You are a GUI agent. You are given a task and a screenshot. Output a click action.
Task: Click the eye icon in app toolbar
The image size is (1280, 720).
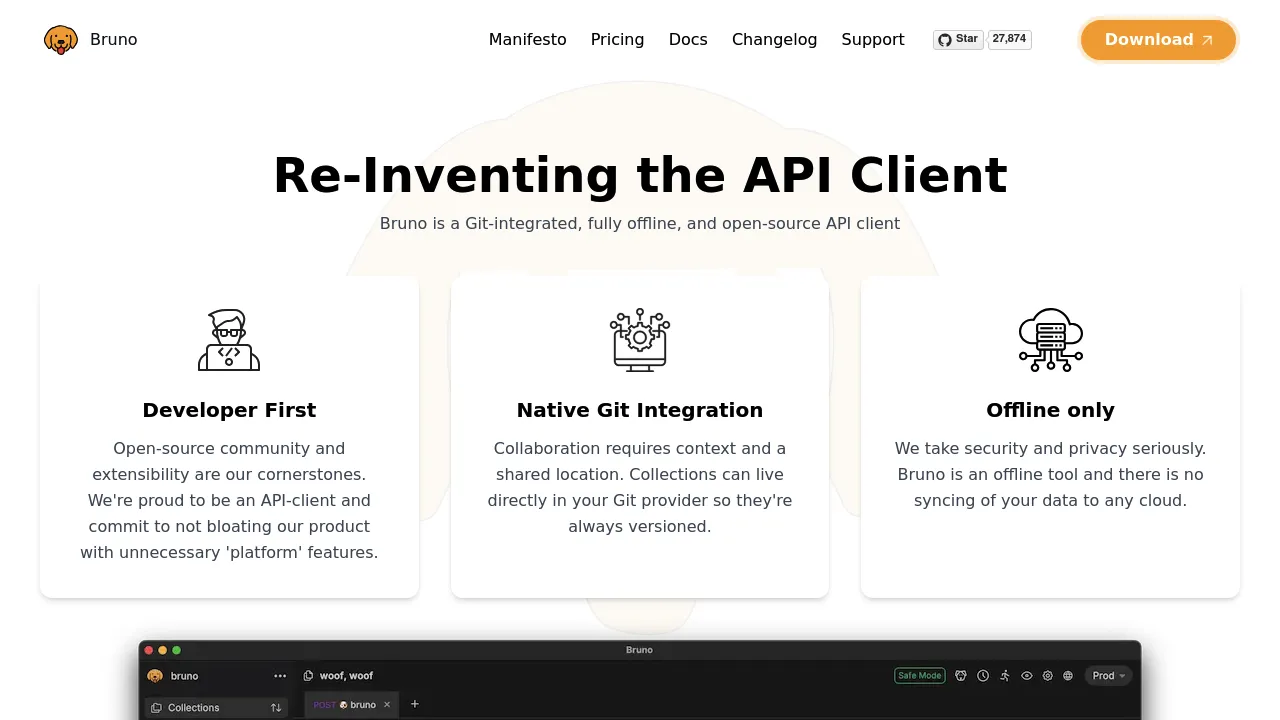click(1027, 676)
